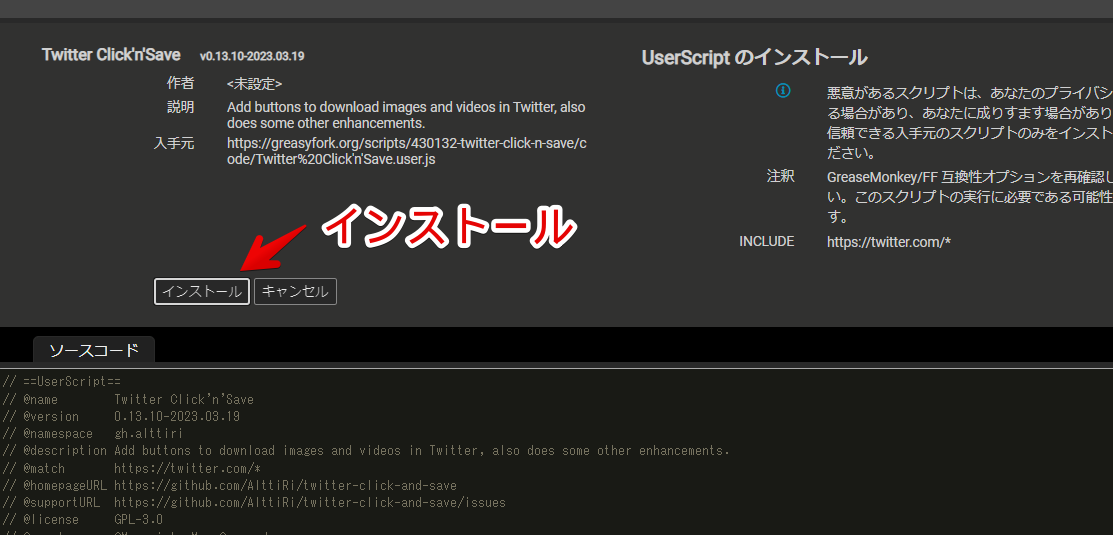Viewport: 1113px width, 535px height.
Task: Click the キャンセル button
Action: coord(295,292)
